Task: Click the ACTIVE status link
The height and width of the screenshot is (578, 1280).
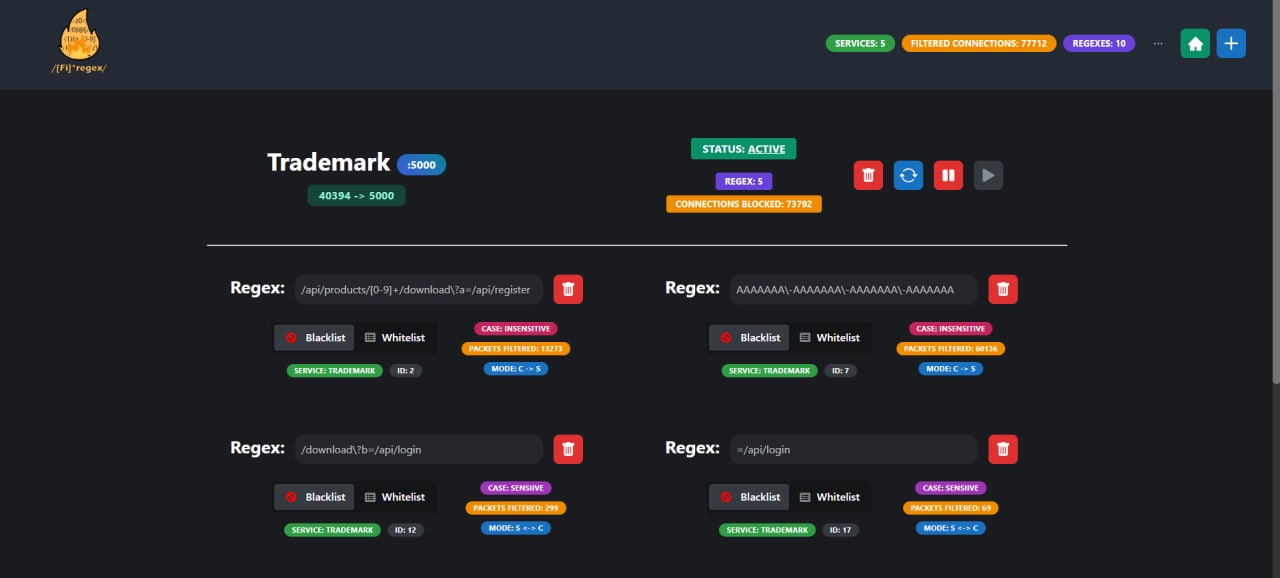Action: click(743, 148)
